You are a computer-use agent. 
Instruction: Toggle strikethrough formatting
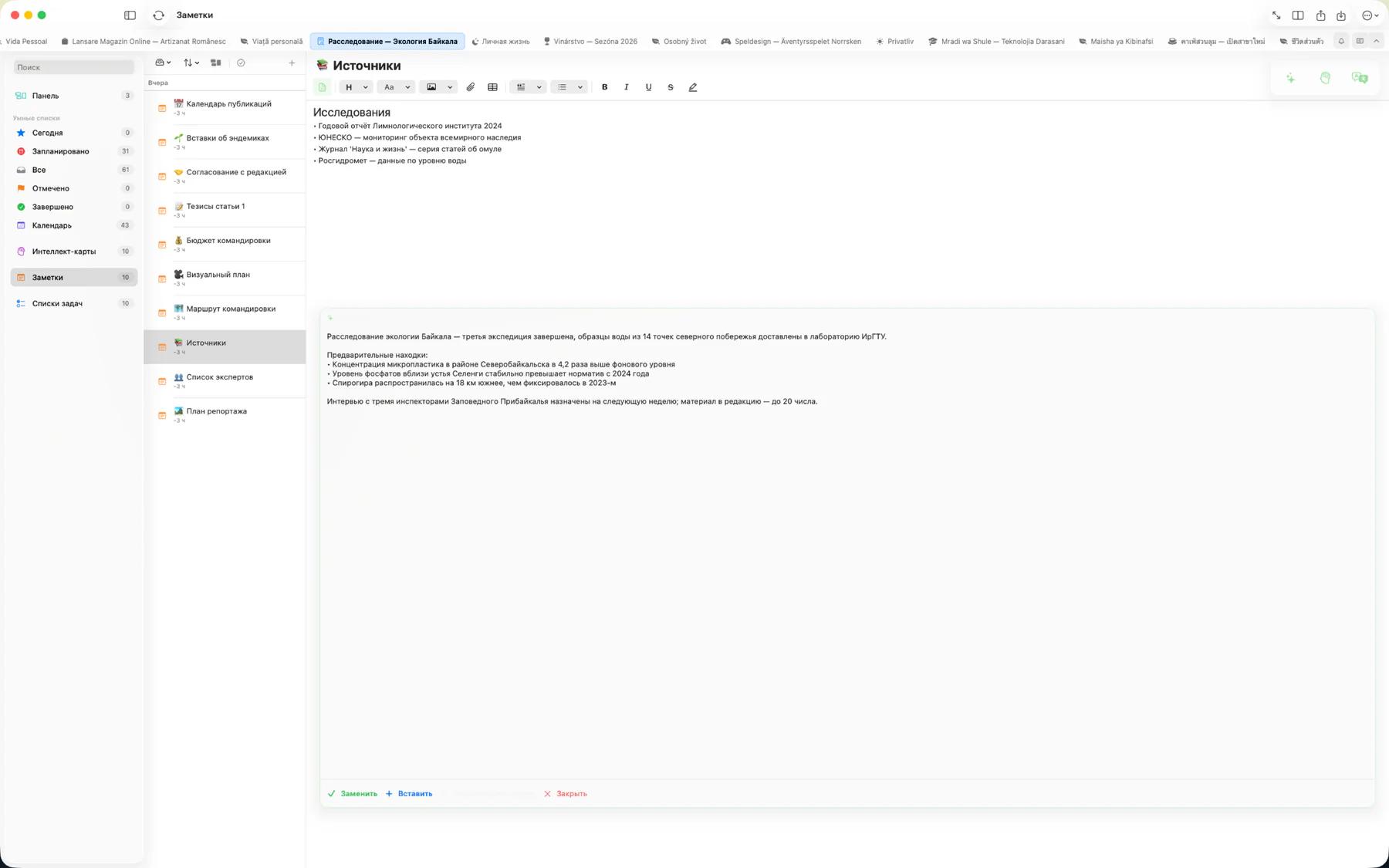(670, 87)
